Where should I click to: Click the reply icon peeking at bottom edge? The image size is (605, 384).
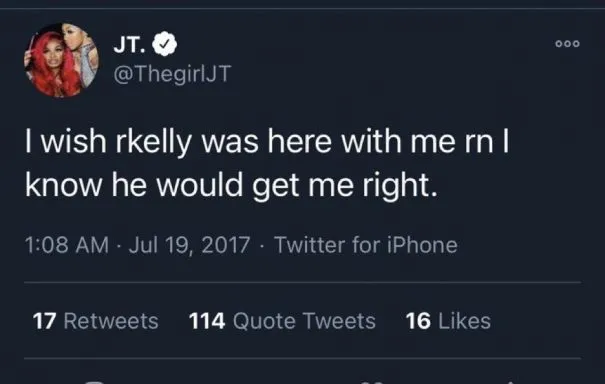pyautogui.click(x=95, y=382)
